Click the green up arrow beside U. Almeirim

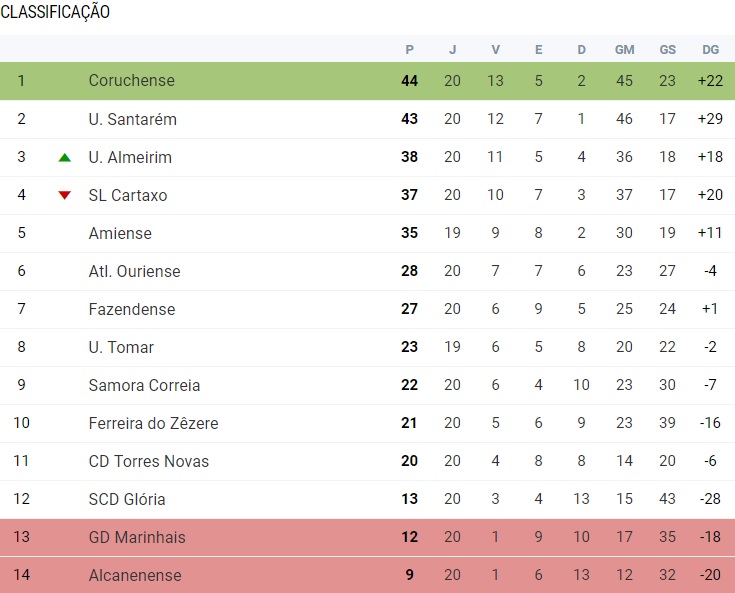pyautogui.click(x=65, y=158)
